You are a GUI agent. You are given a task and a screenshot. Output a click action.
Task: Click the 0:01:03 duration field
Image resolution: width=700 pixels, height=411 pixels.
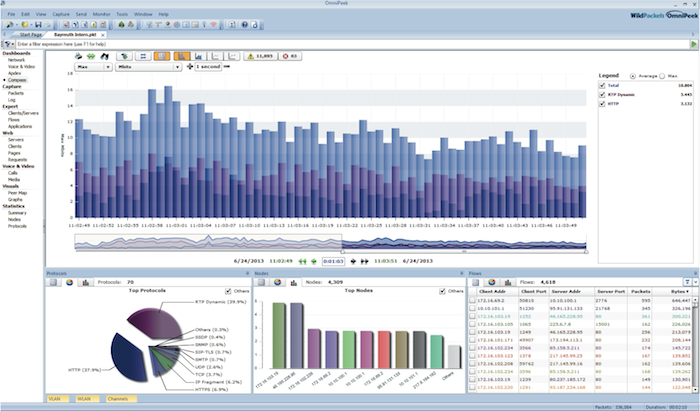point(333,262)
